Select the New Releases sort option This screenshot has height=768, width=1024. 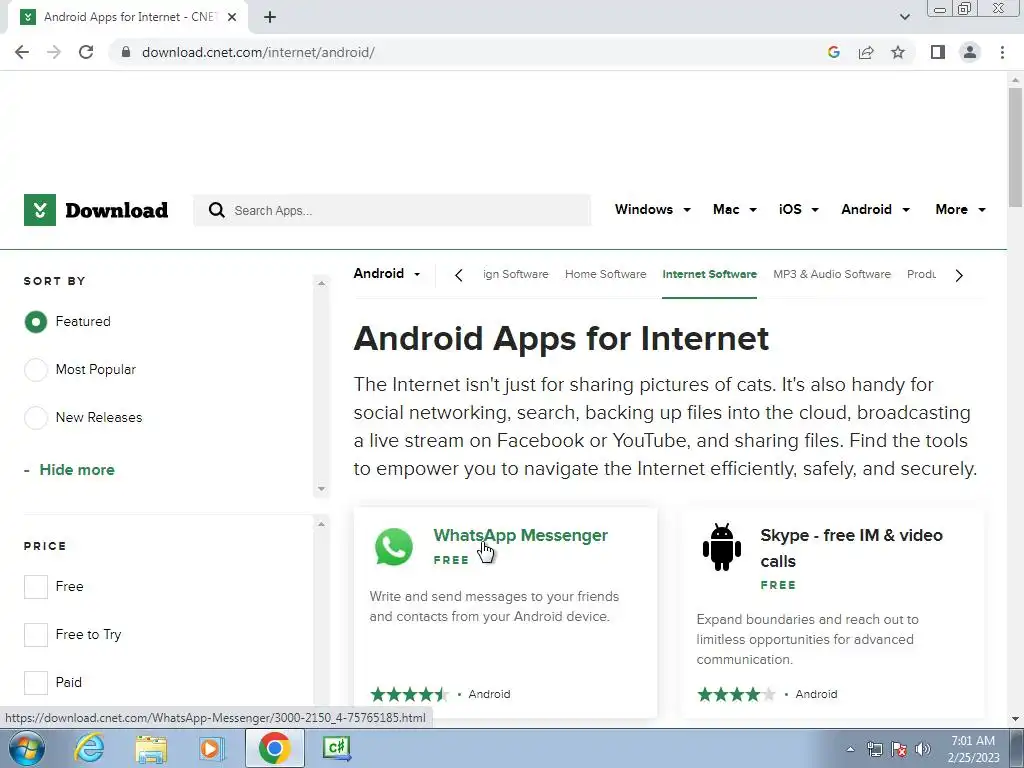click(x=36, y=417)
